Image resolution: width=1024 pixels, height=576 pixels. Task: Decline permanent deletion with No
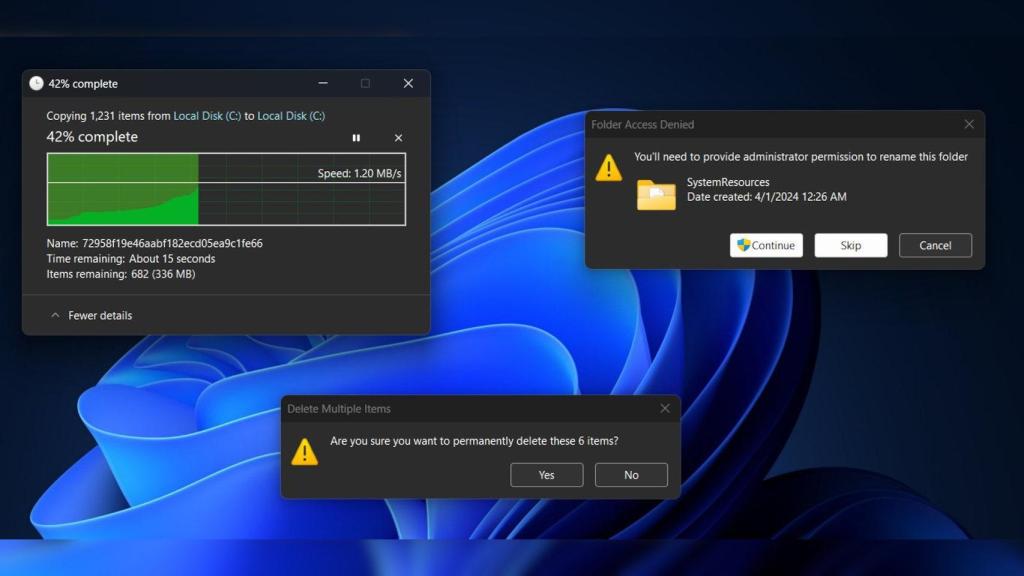tap(631, 474)
